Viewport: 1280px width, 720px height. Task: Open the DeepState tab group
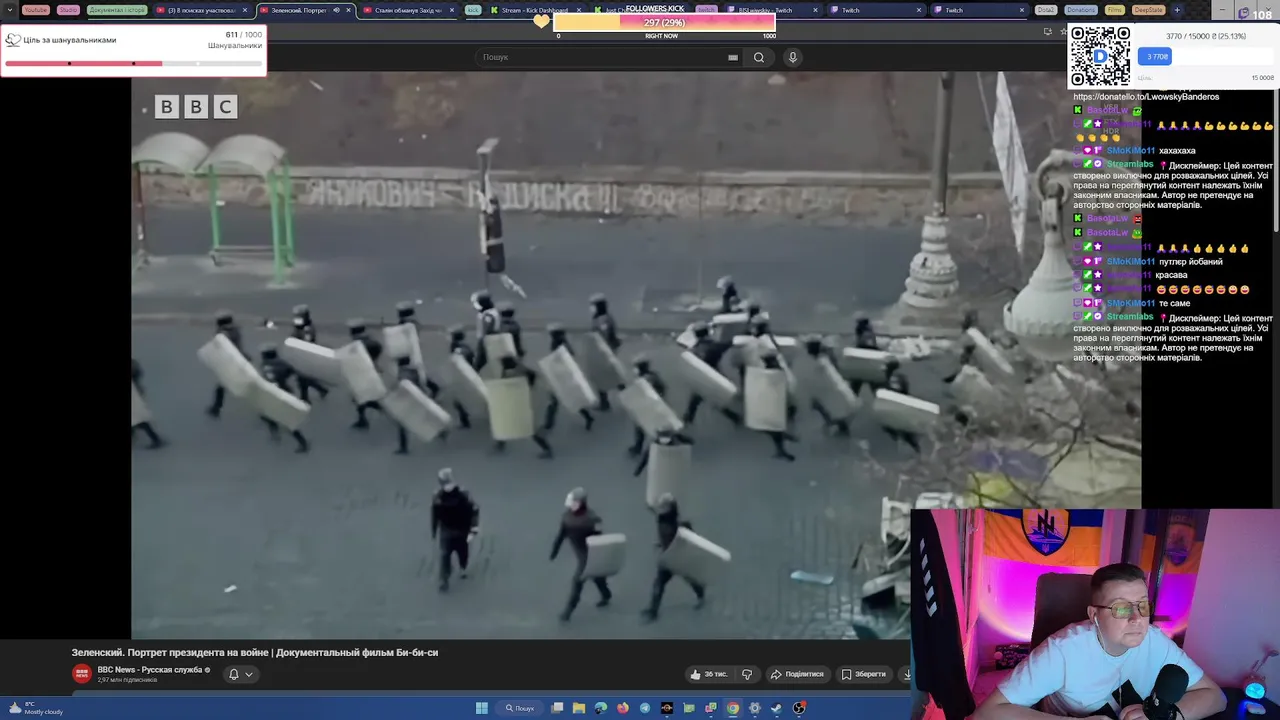click(x=1149, y=10)
